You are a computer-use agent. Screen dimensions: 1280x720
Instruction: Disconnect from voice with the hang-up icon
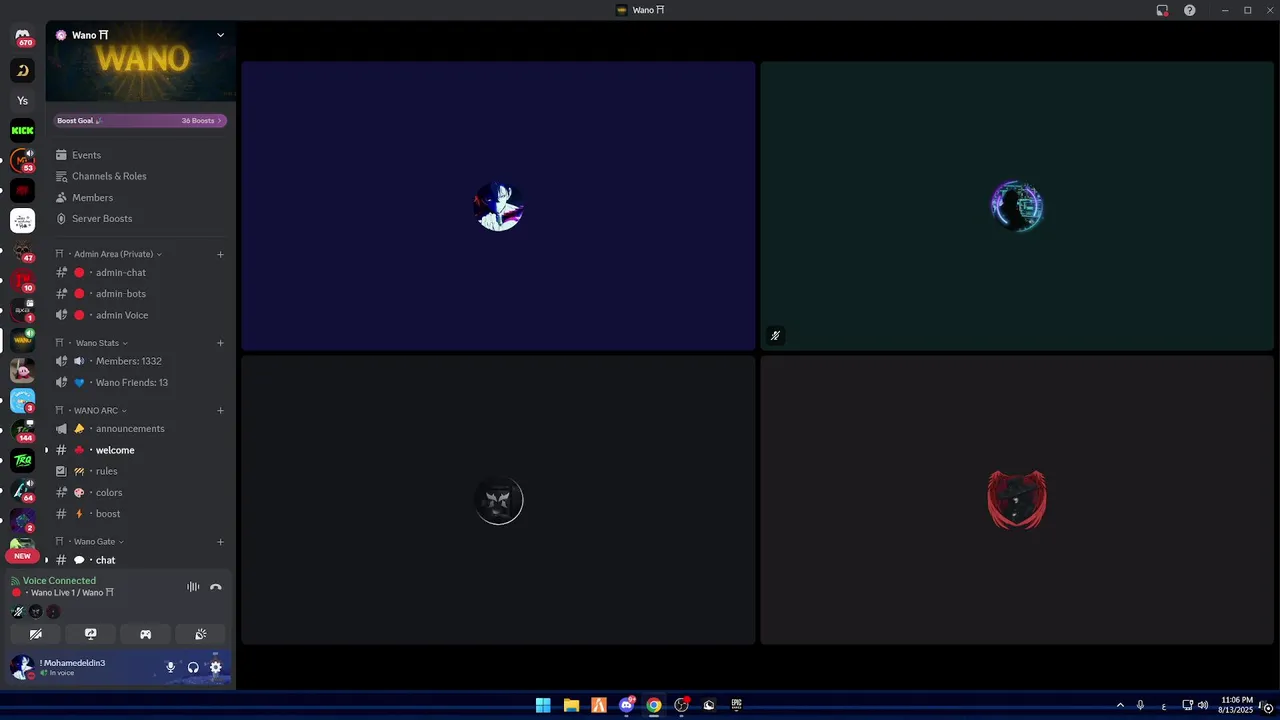pos(215,587)
